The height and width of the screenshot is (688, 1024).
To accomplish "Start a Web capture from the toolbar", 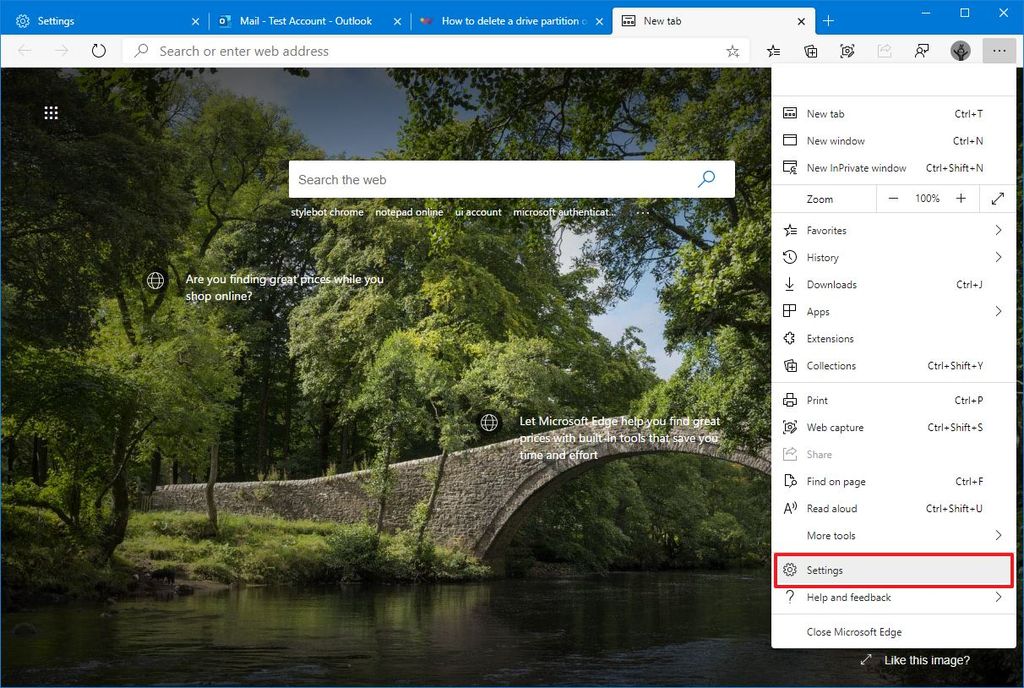I will (848, 50).
